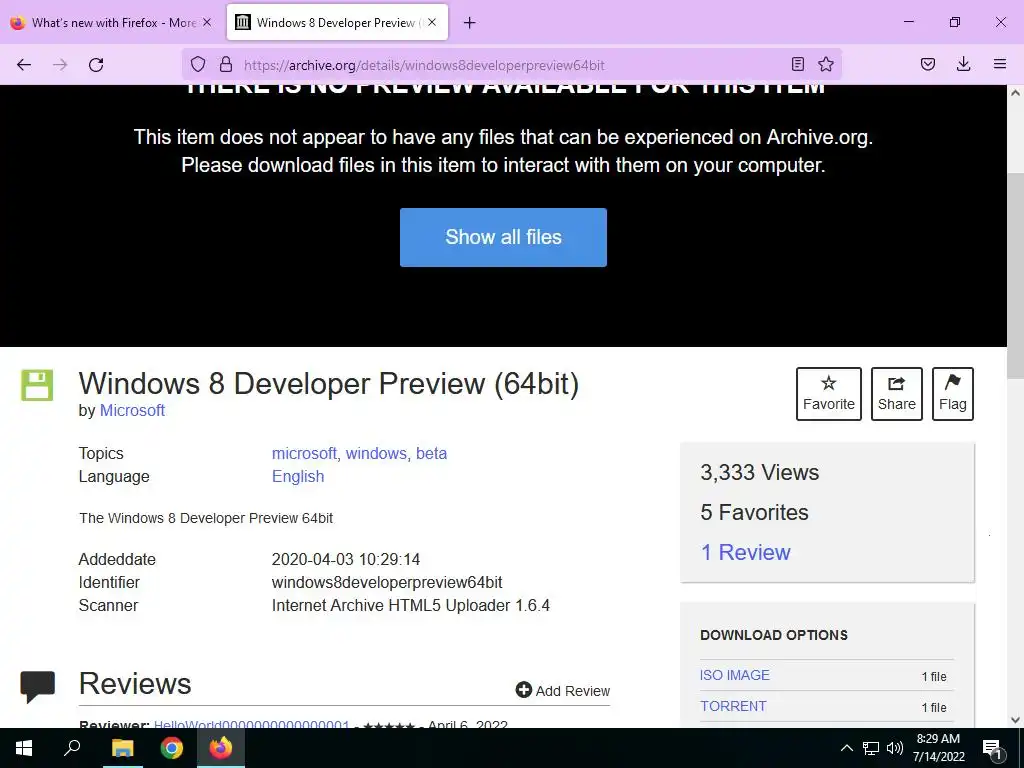Open the microsoft topic link

tap(304, 453)
